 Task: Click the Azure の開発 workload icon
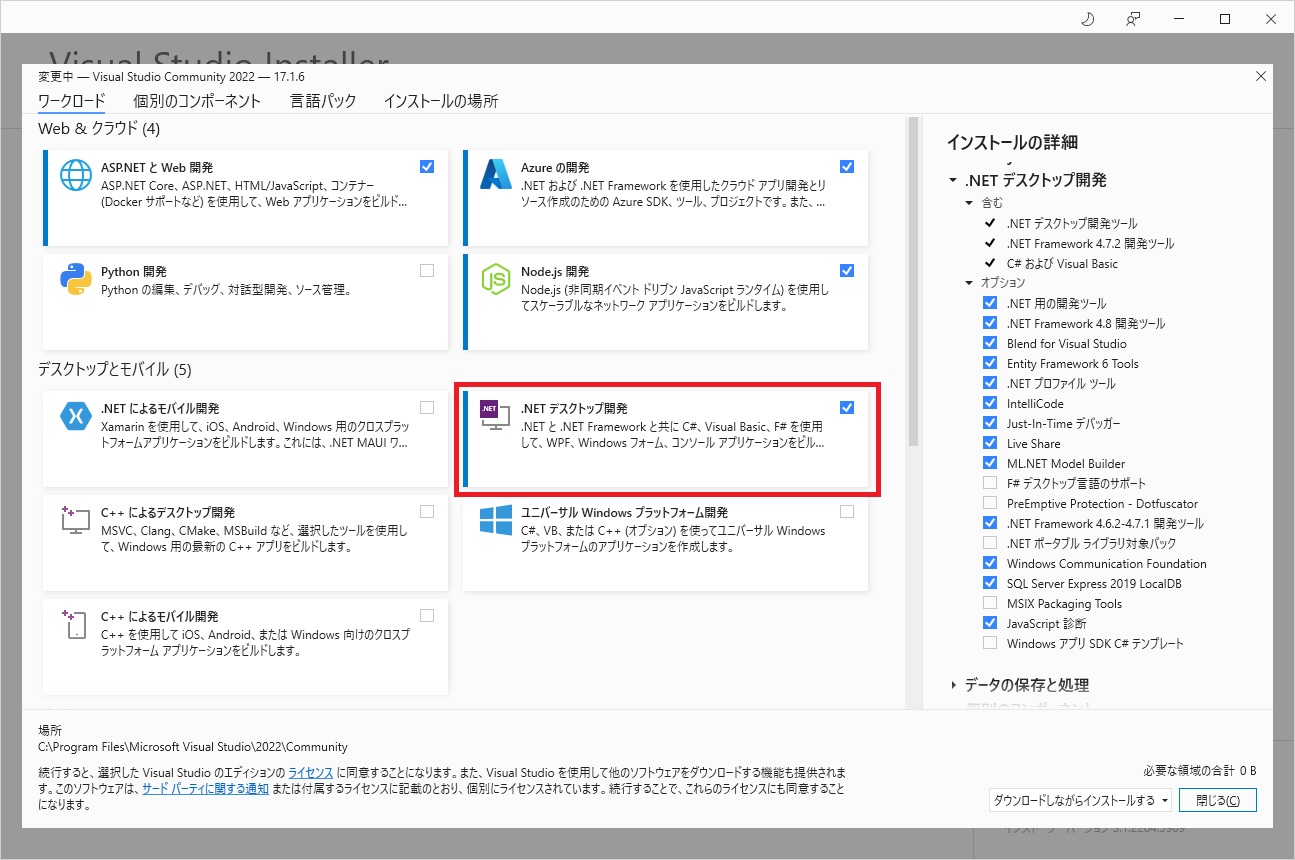[x=496, y=176]
